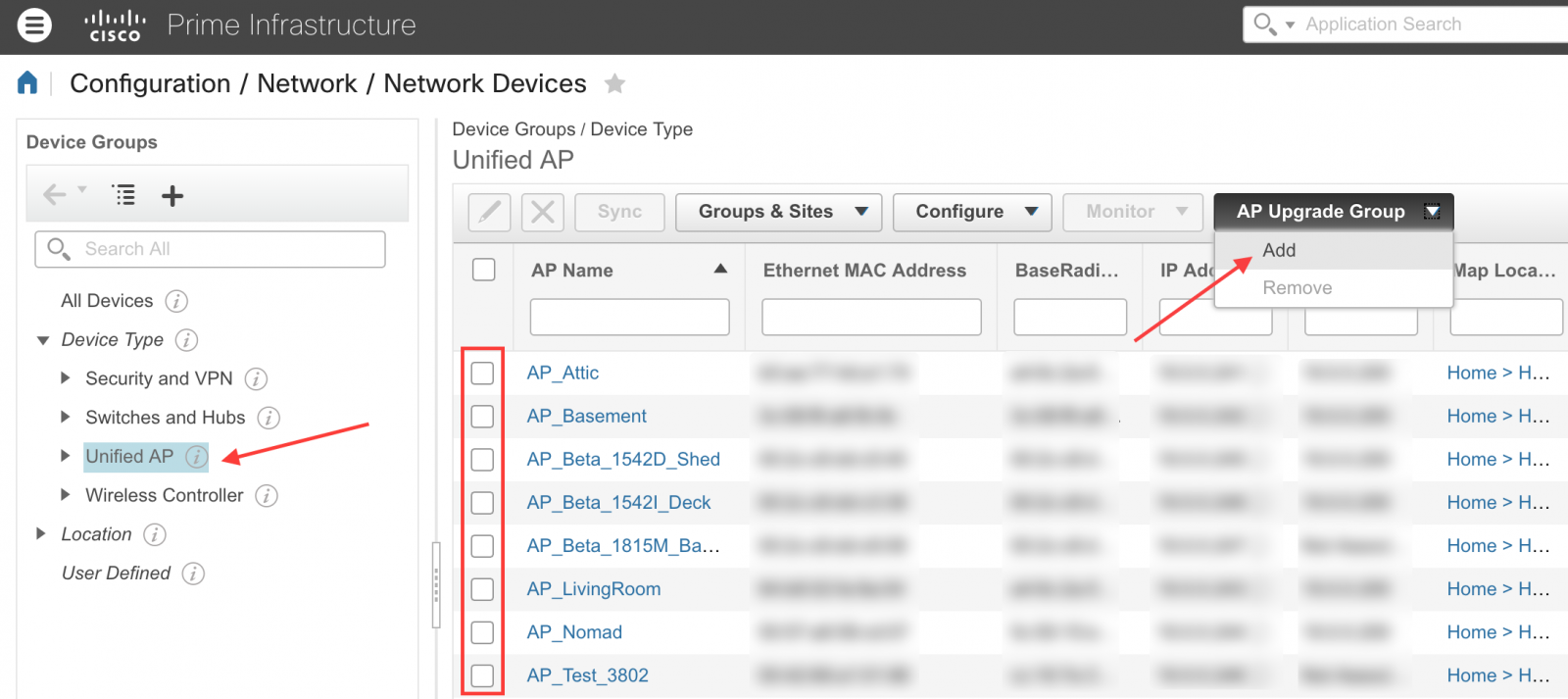The height and width of the screenshot is (699, 1568).
Task: Show info for Security and VPN
Action: click(256, 378)
